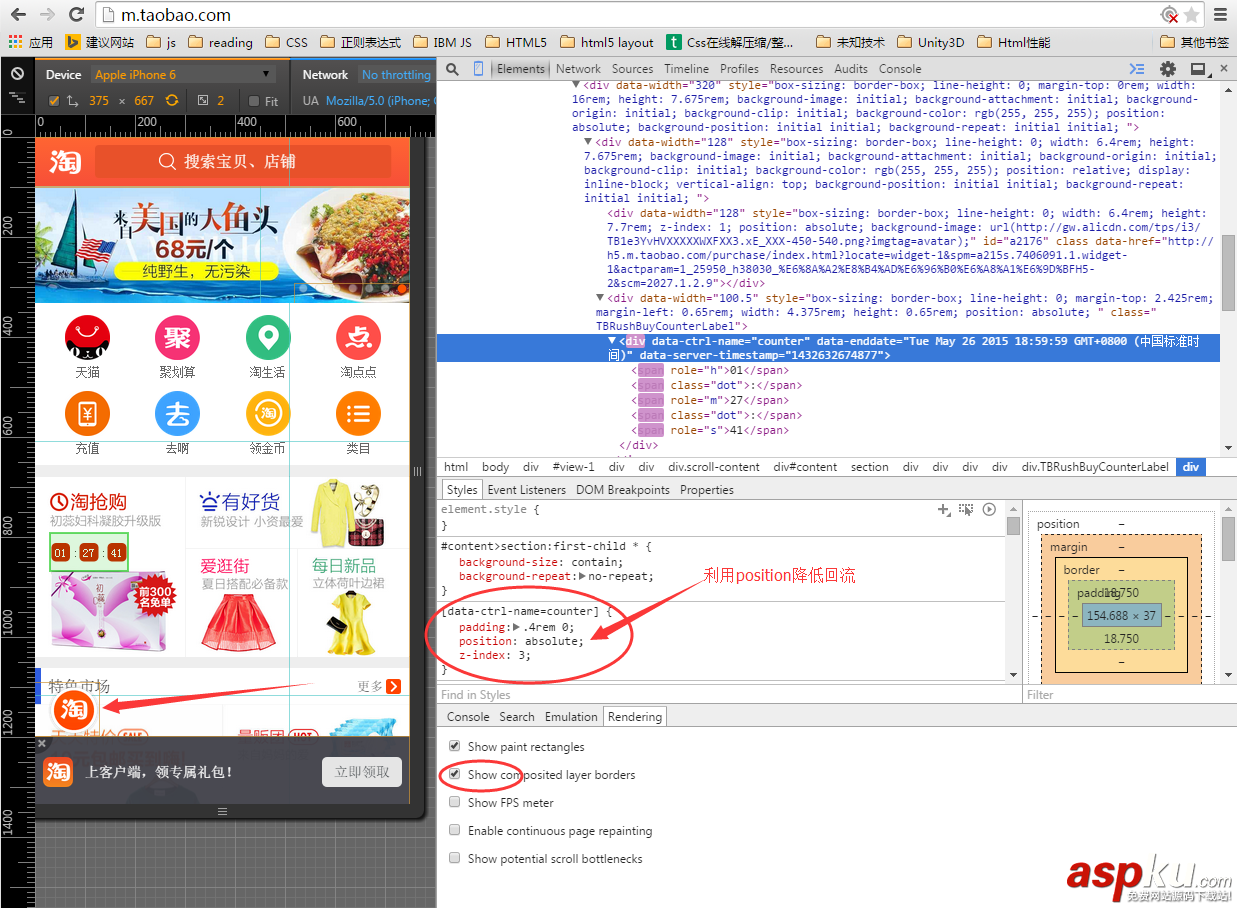Image resolution: width=1237 pixels, height=908 pixels.
Task: Open the 建议网站 bookmark
Action: [x=100, y=42]
